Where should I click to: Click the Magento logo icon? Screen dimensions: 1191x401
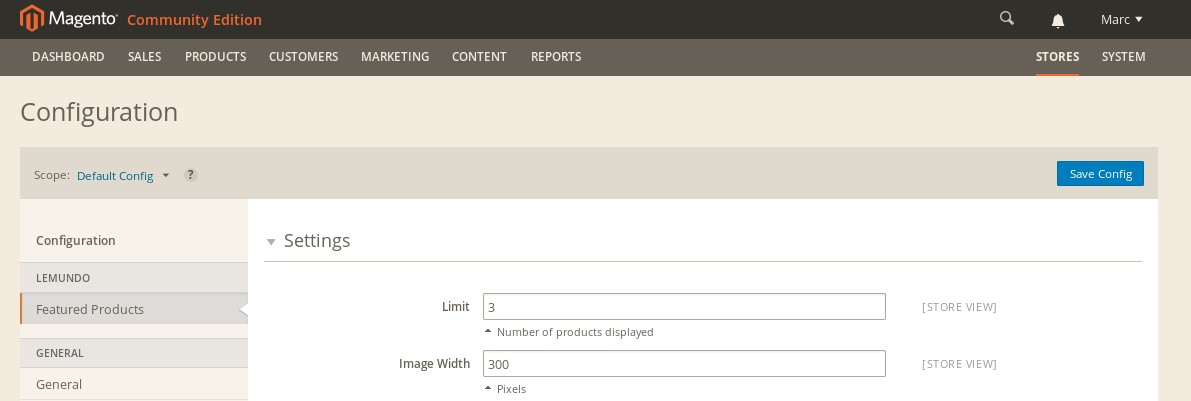31,18
